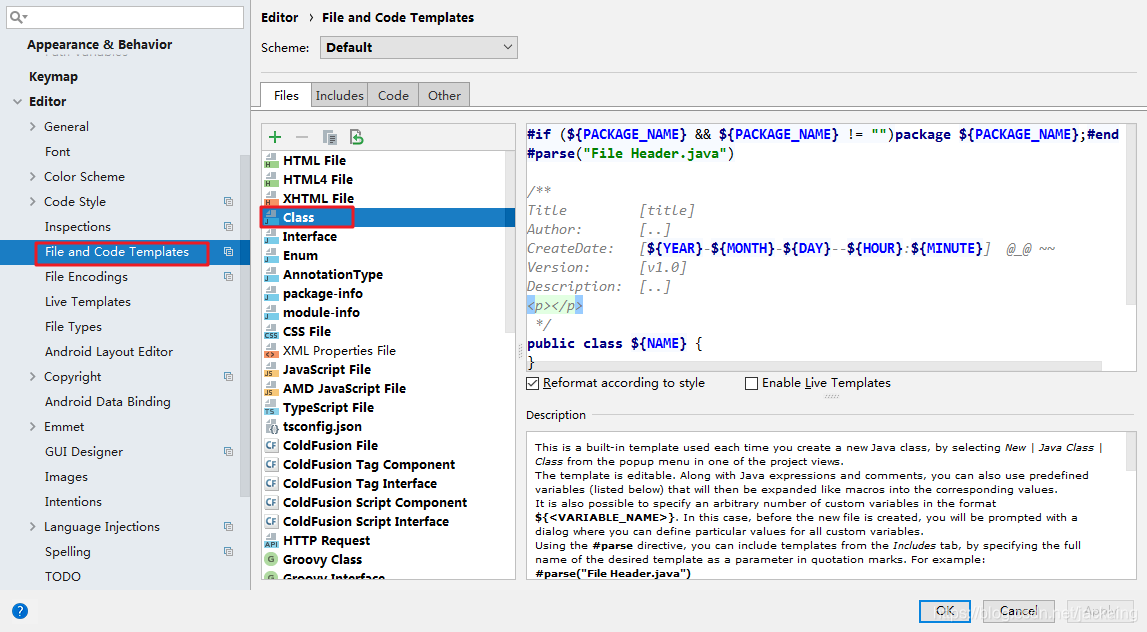
Task: Click the settings search magnifier icon
Action: point(18,17)
